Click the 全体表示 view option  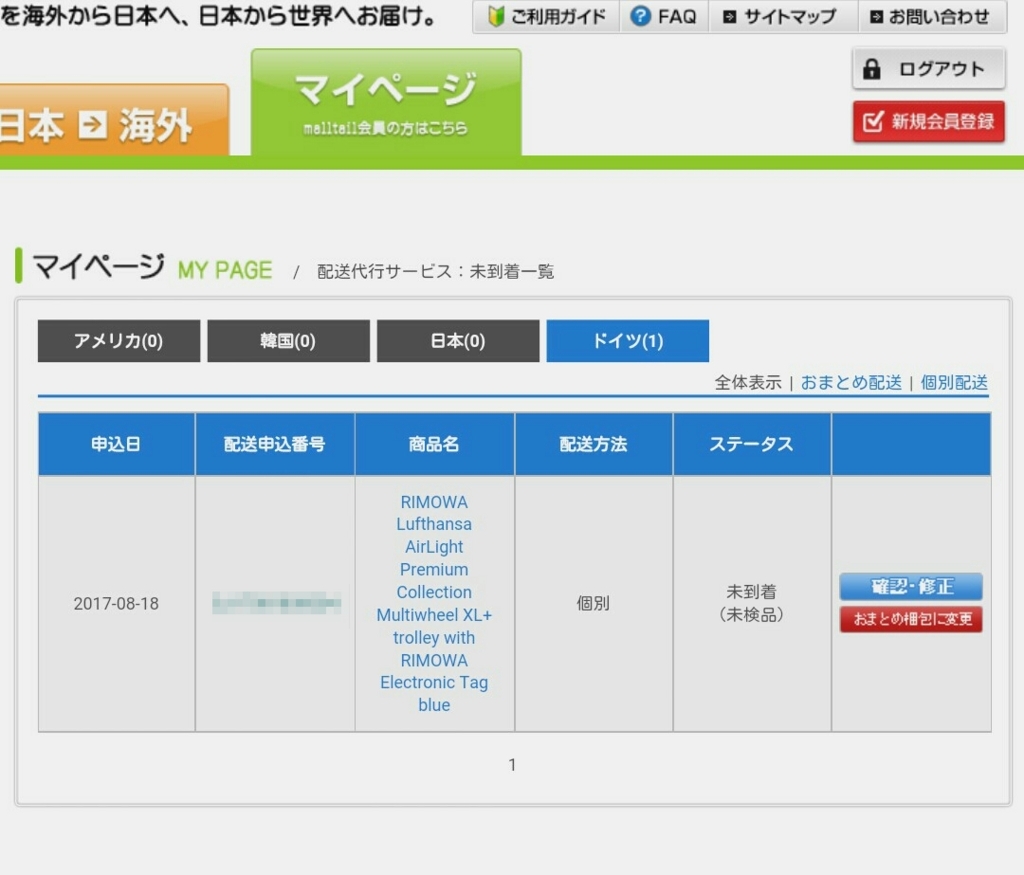748,383
